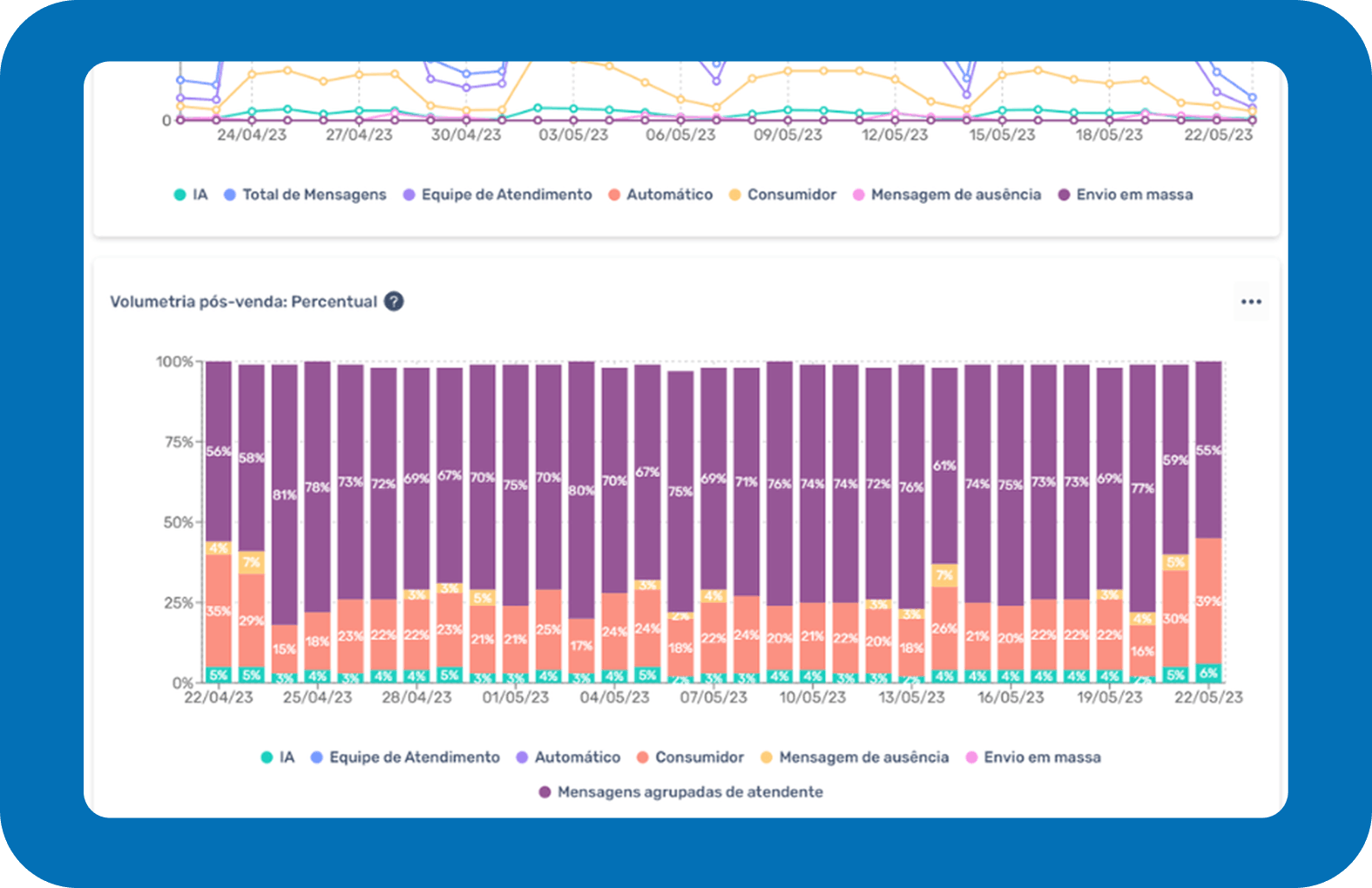This screenshot has height=888, width=1372.
Task: Click the 6% IA segment in last bar
Action: (x=1208, y=673)
